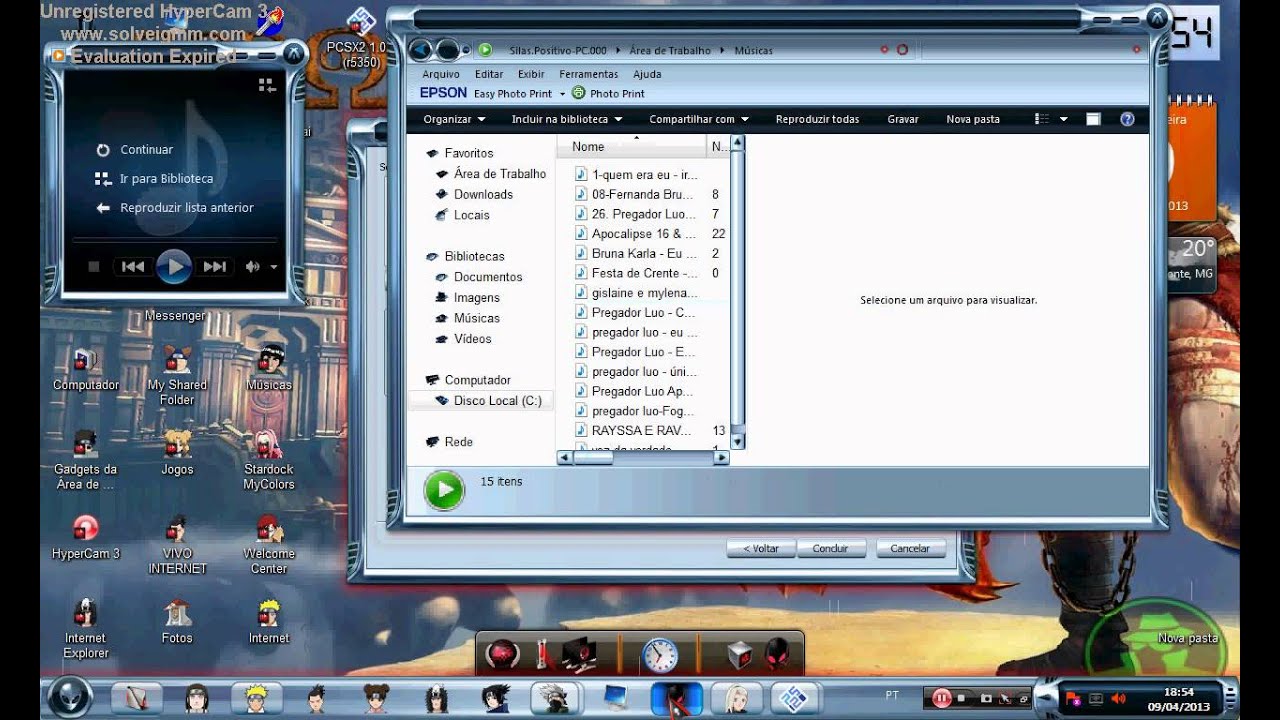This screenshot has width=1280, height=720.
Task: Open 'Incluir na biblioteca' dropdown
Action: click(567, 119)
